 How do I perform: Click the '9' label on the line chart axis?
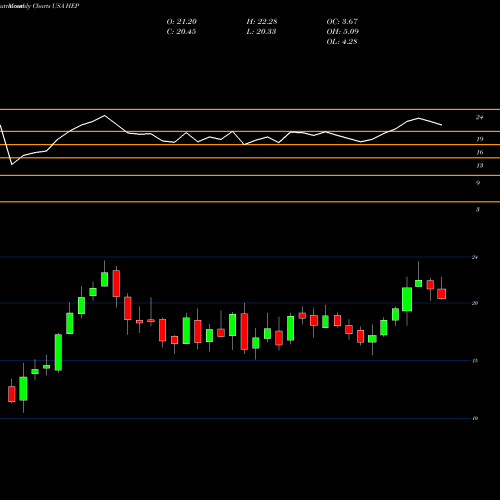point(478,183)
